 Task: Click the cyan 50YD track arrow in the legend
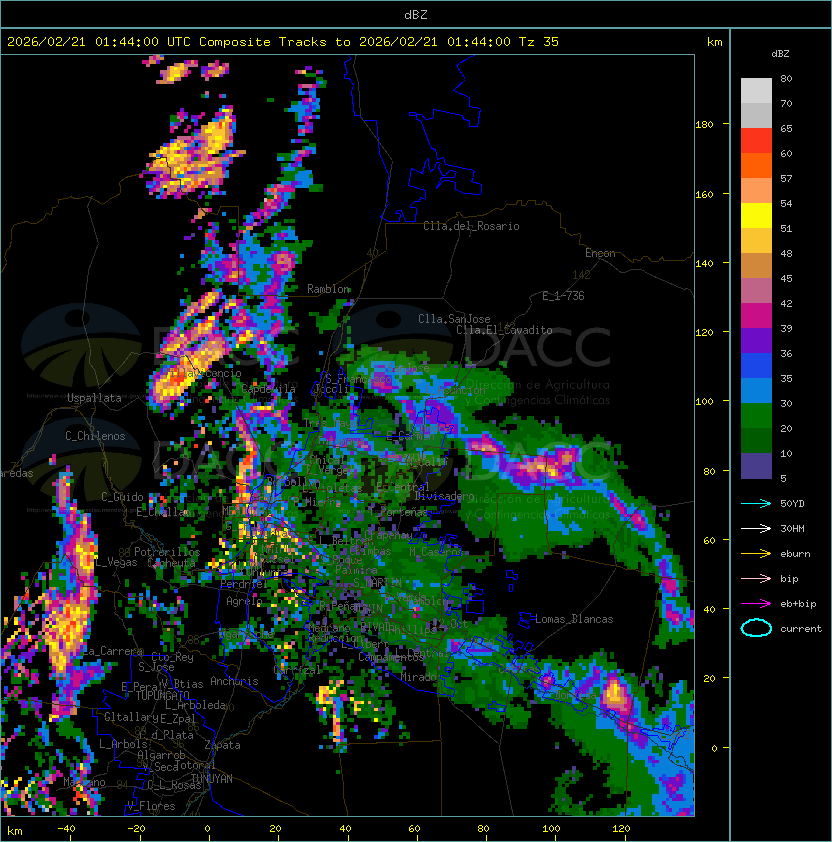click(756, 503)
